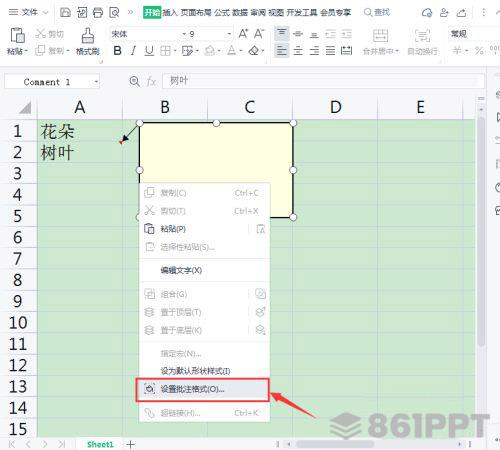Open the 插入 ribbon tab
The width and height of the screenshot is (500, 450).
pyautogui.click(x=170, y=13)
